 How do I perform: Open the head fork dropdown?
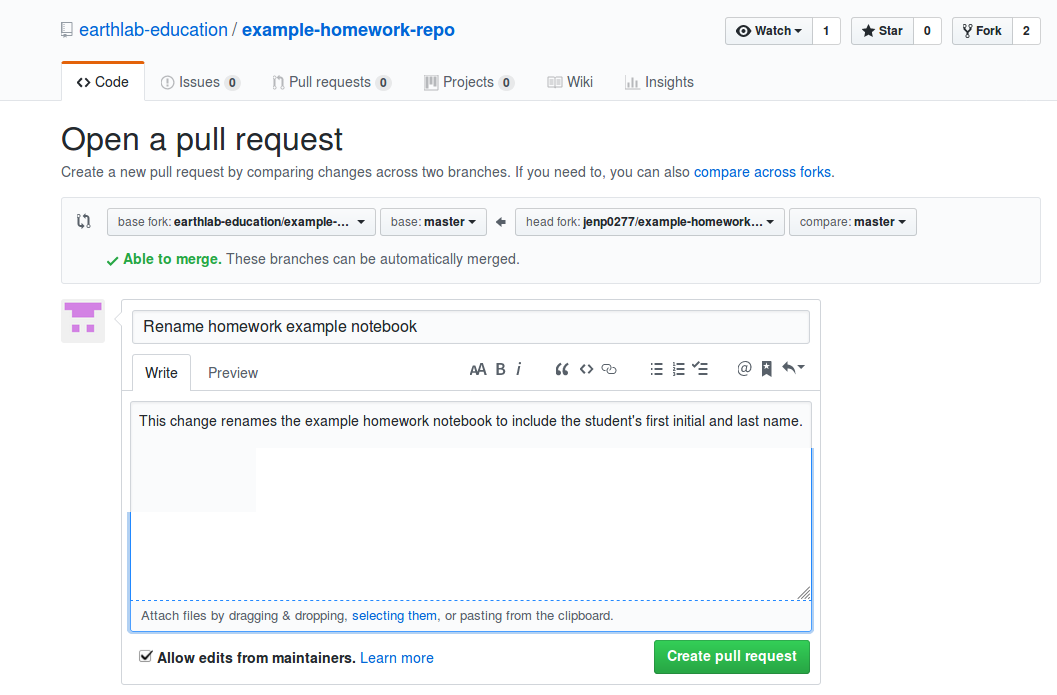(x=650, y=222)
